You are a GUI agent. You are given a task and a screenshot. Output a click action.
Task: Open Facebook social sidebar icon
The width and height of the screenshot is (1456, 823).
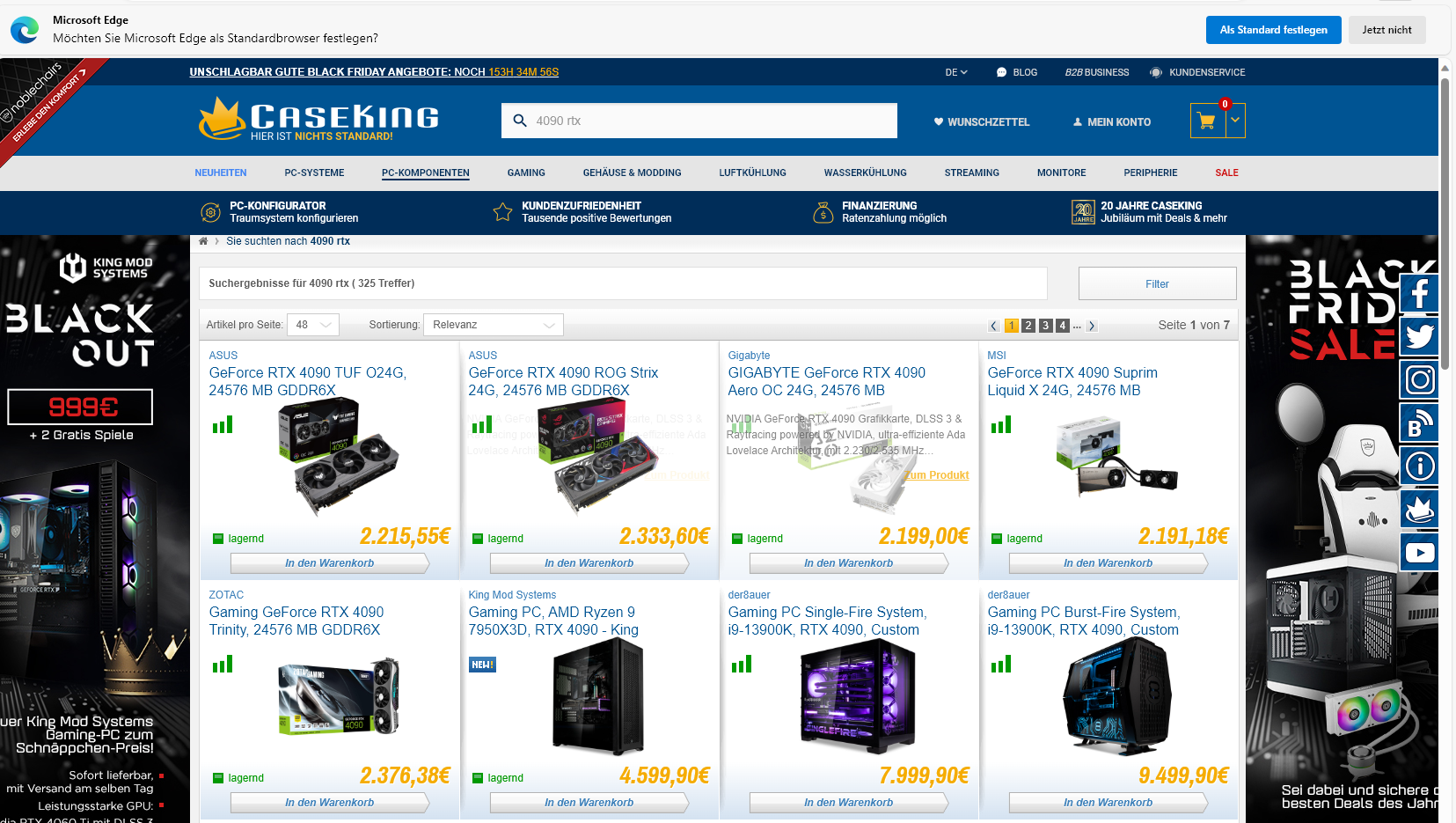point(1419,293)
